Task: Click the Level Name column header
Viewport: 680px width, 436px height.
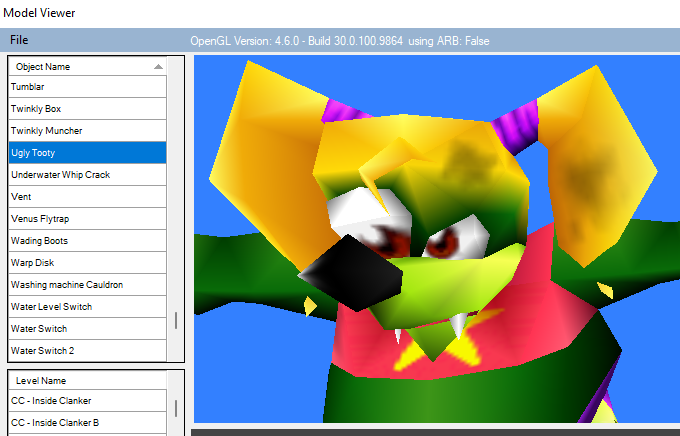Action: [87, 380]
